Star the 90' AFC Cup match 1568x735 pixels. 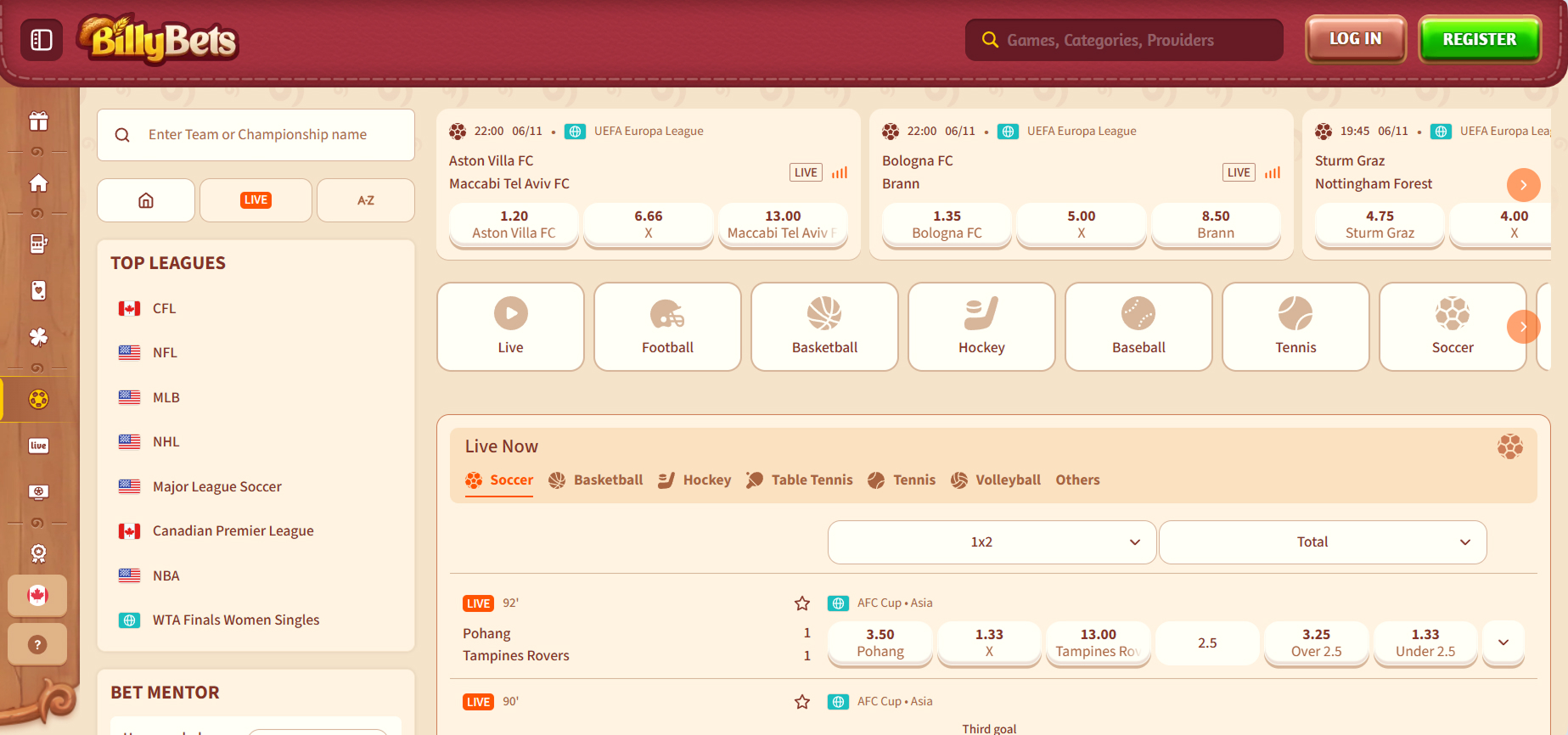(801, 702)
